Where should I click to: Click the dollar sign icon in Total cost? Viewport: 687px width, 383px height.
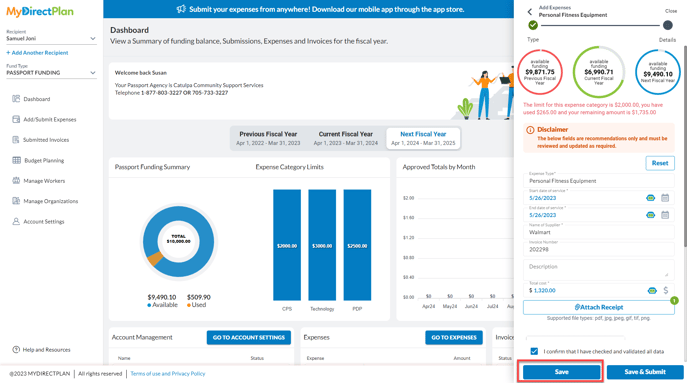tap(666, 290)
